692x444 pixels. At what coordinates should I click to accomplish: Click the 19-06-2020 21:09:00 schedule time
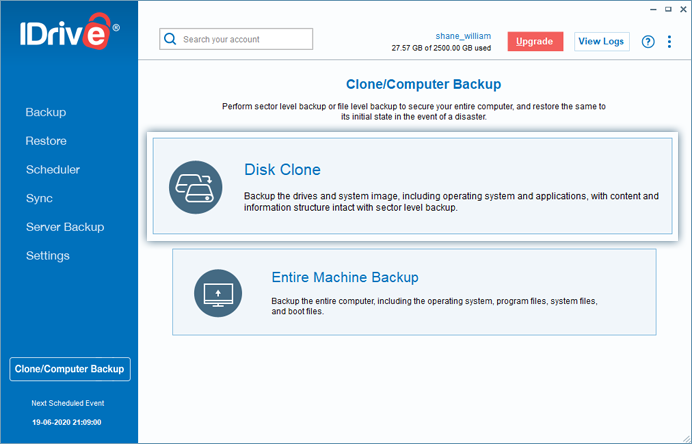coord(67,422)
